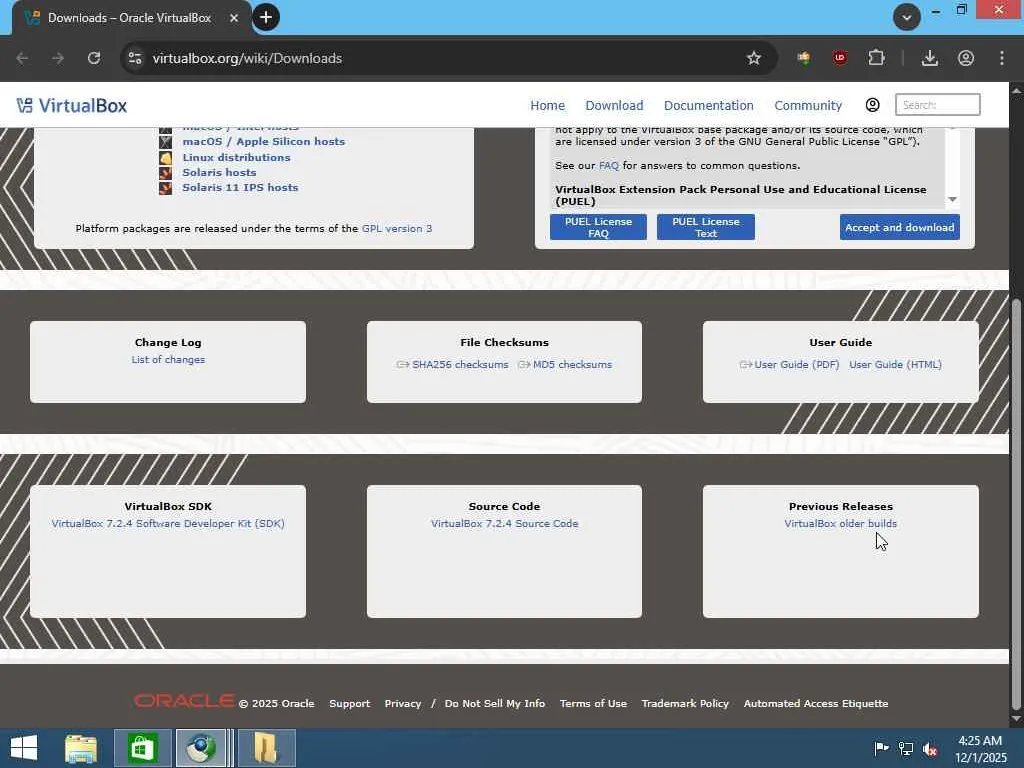Image resolution: width=1024 pixels, height=768 pixels.
Task: Open the uBlock Origin extension icon
Action: pos(840,58)
